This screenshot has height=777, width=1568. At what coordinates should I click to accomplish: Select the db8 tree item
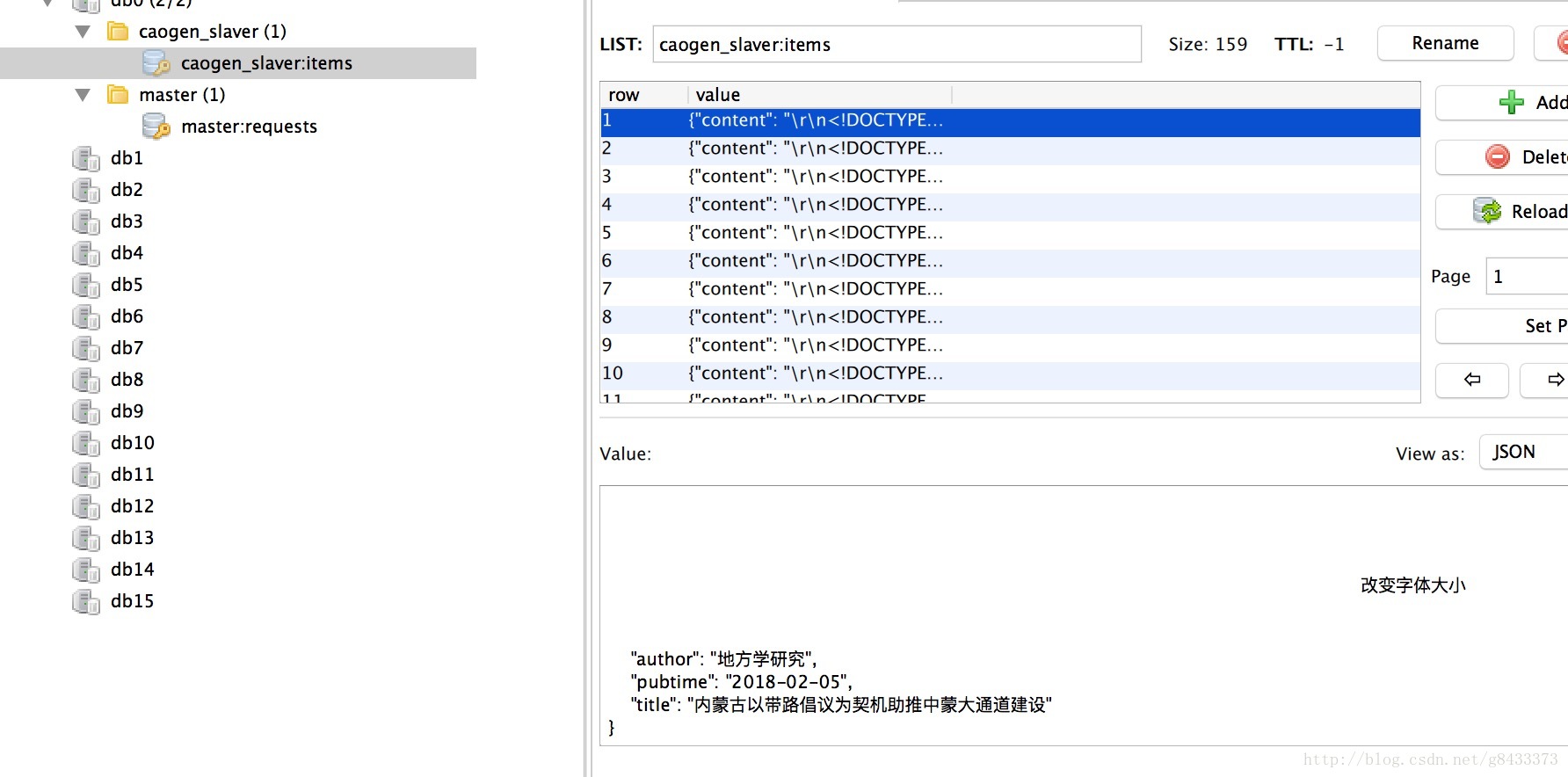coord(127,380)
